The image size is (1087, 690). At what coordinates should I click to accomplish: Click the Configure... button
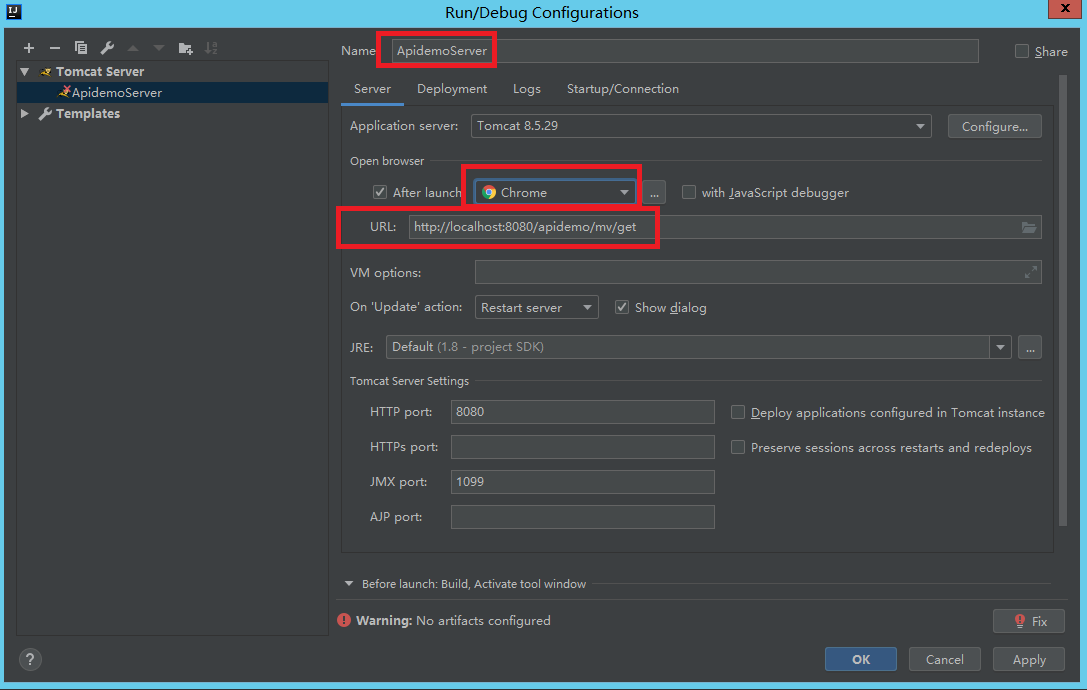point(995,126)
